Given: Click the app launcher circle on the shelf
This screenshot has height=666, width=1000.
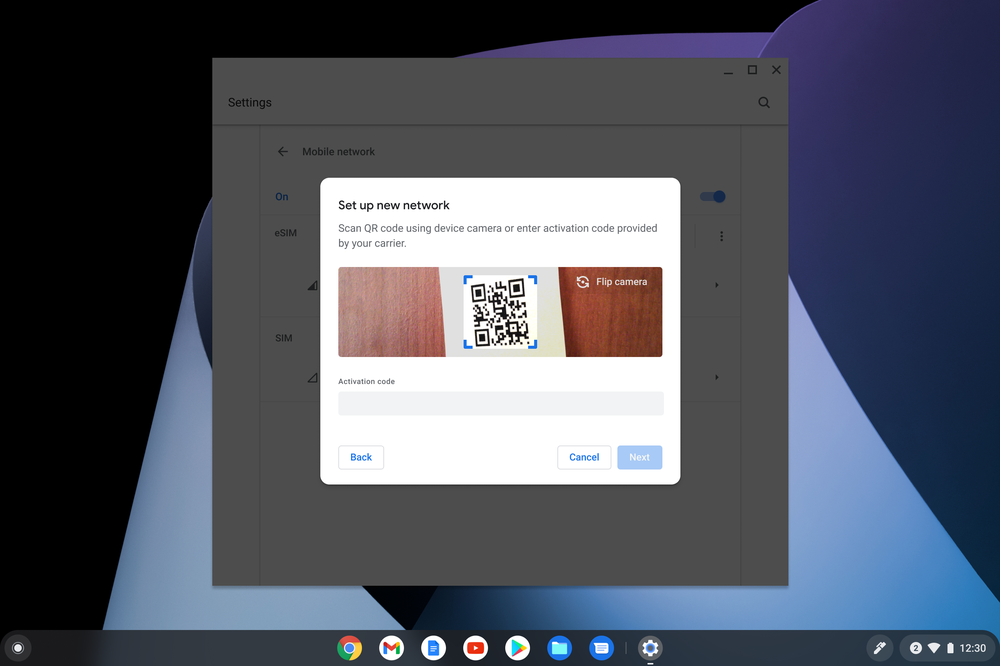Looking at the screenshot, I should (17, 648).
